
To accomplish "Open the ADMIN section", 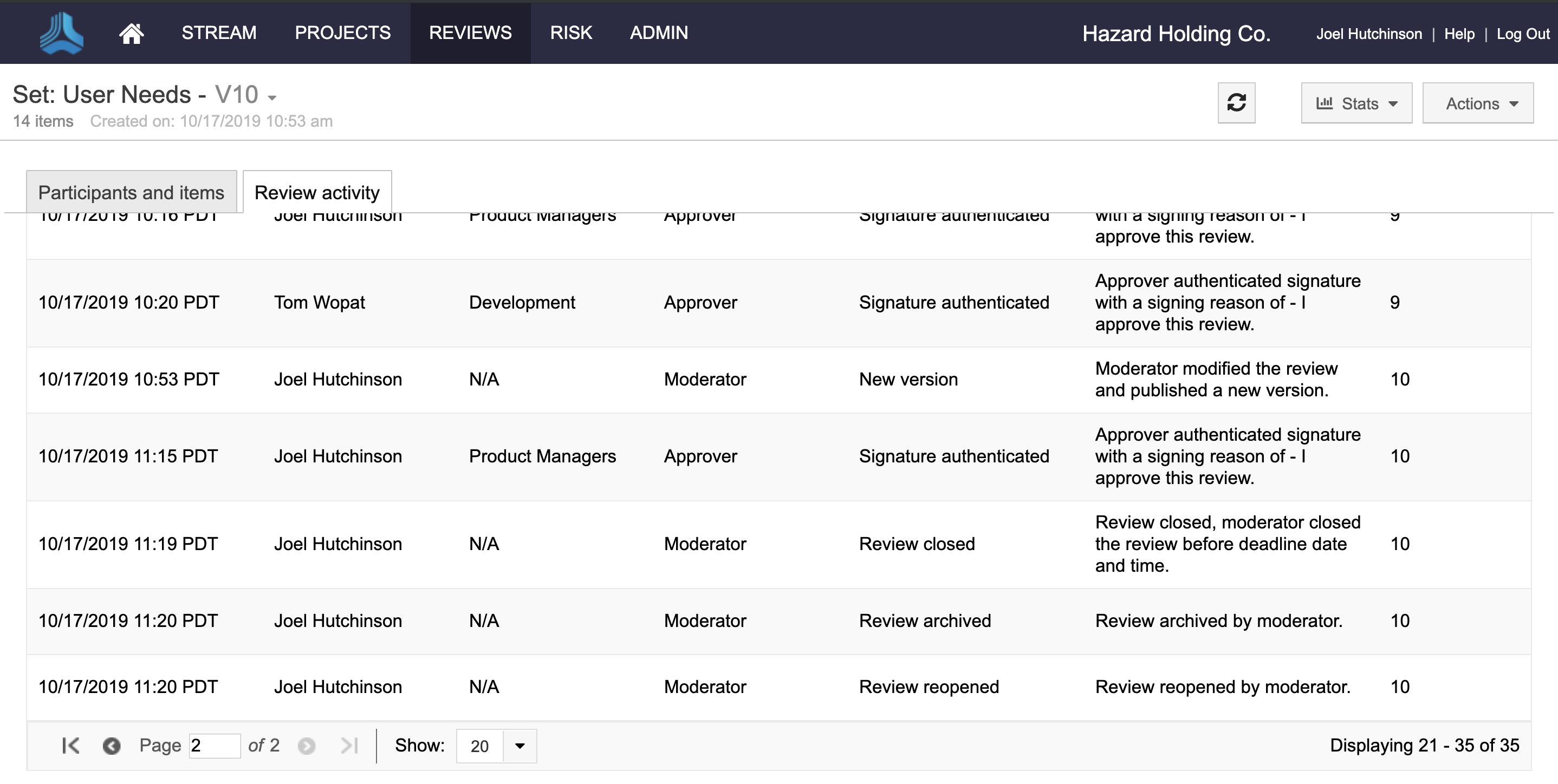I will coord(659,32).
